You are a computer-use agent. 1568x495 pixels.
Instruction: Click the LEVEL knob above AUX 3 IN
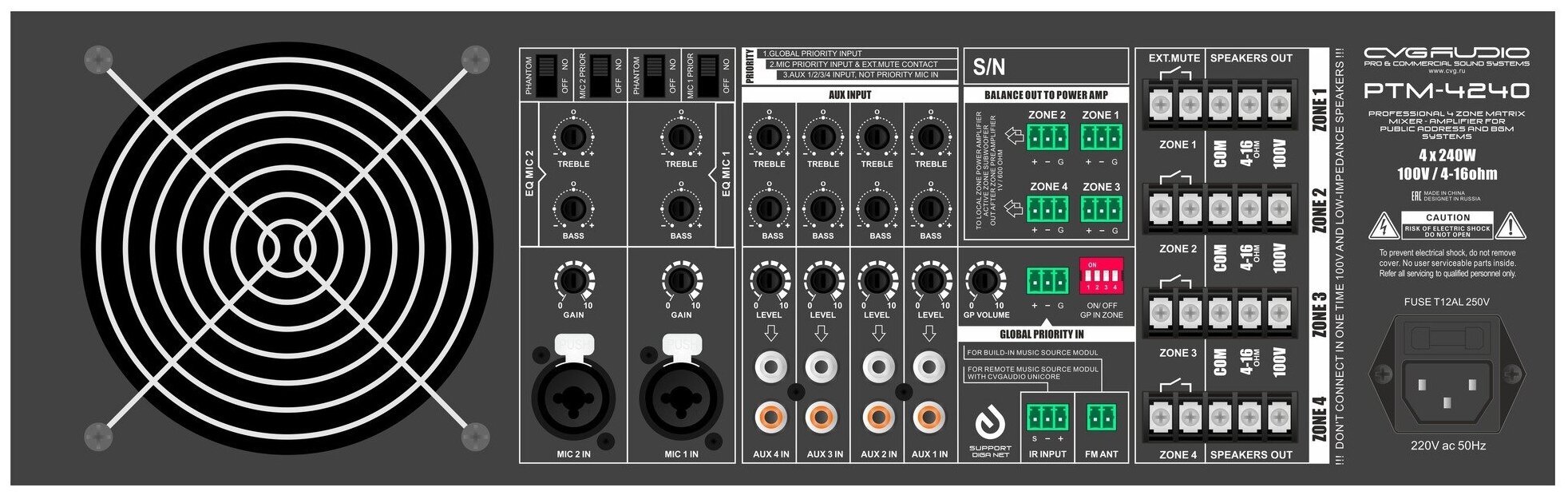pyautogui.click(x=822, y=280)
